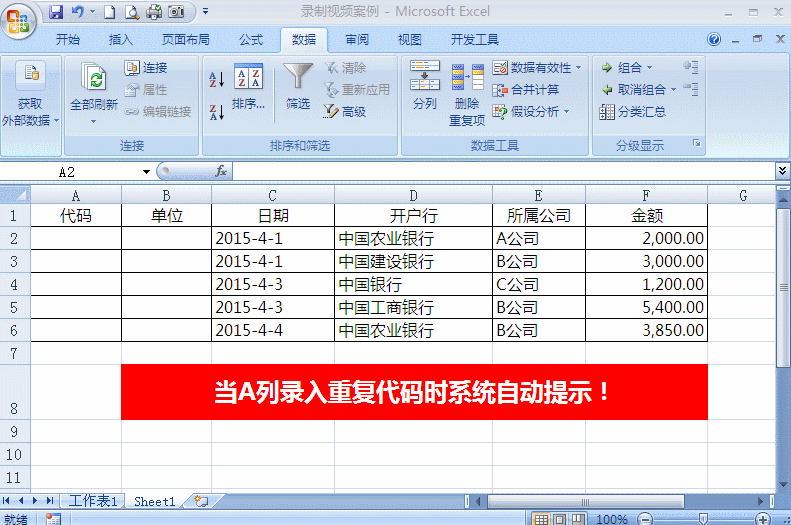
Task: Click the zoom in plus button
Action: (763, 519)
